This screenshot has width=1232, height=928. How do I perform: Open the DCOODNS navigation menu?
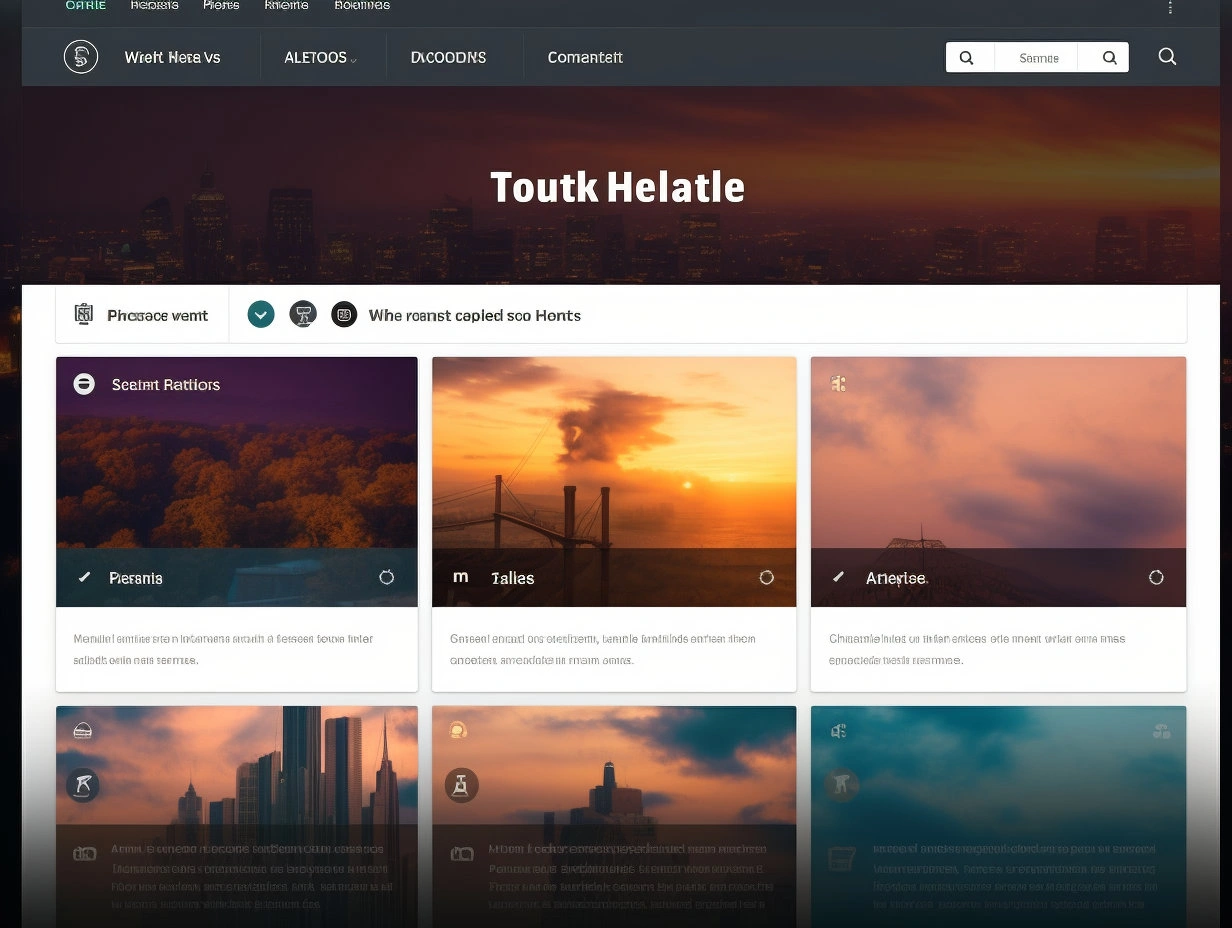point(448,58)
